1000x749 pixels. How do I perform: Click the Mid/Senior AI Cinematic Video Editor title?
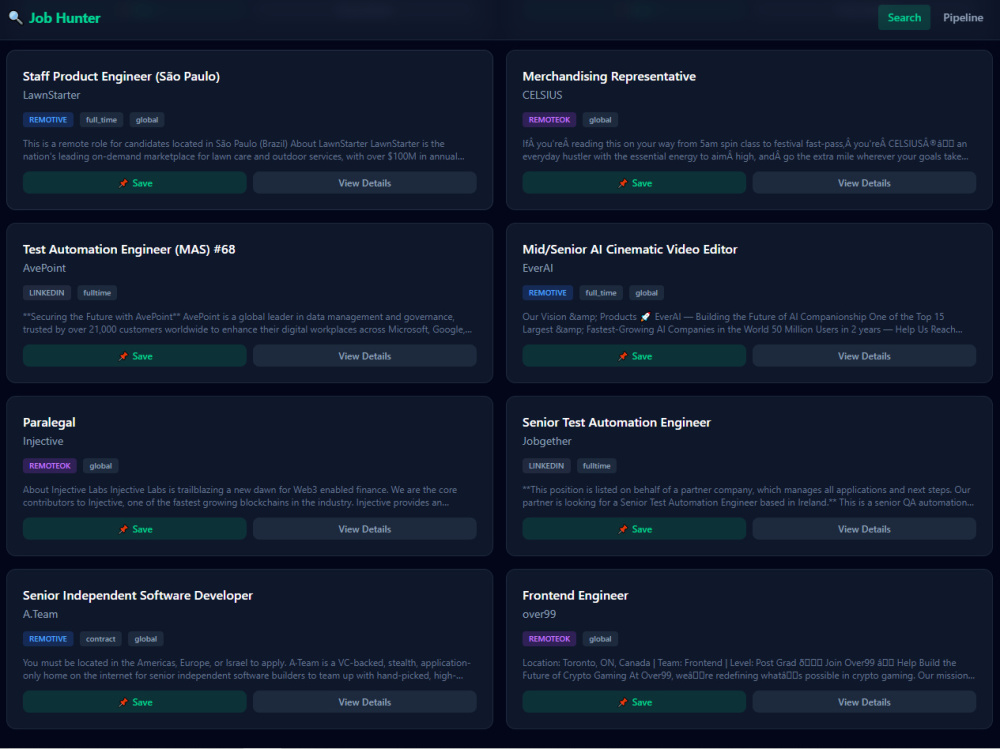629,249
